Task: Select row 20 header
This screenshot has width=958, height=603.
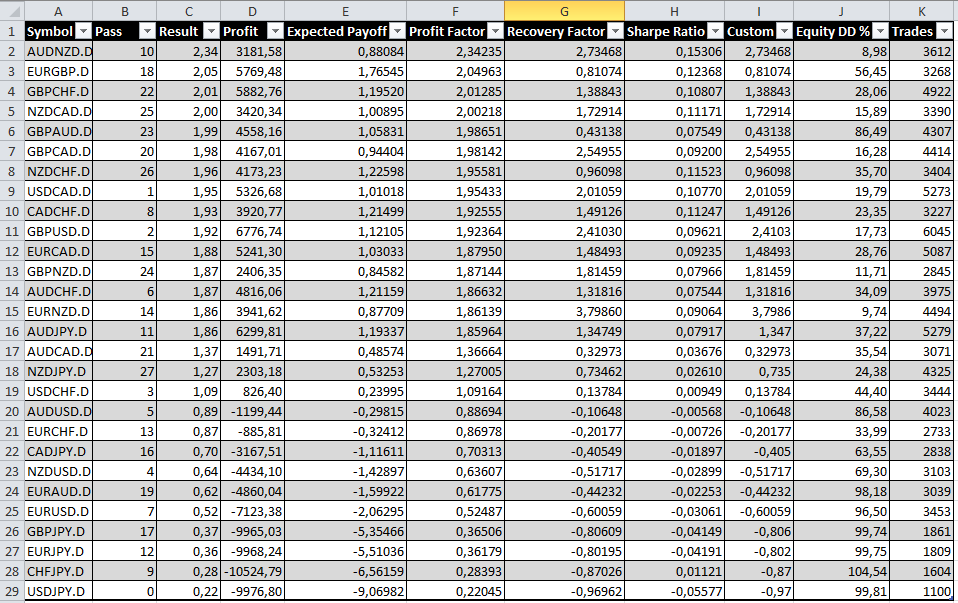Action: [12, 412]
